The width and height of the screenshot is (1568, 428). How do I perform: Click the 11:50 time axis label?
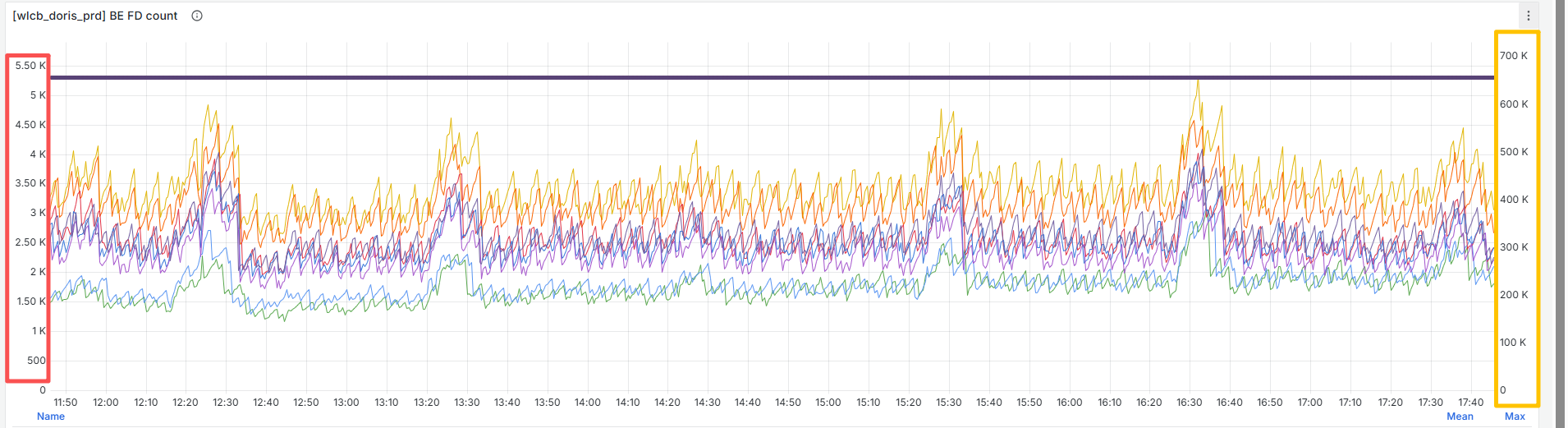[66, 403]
